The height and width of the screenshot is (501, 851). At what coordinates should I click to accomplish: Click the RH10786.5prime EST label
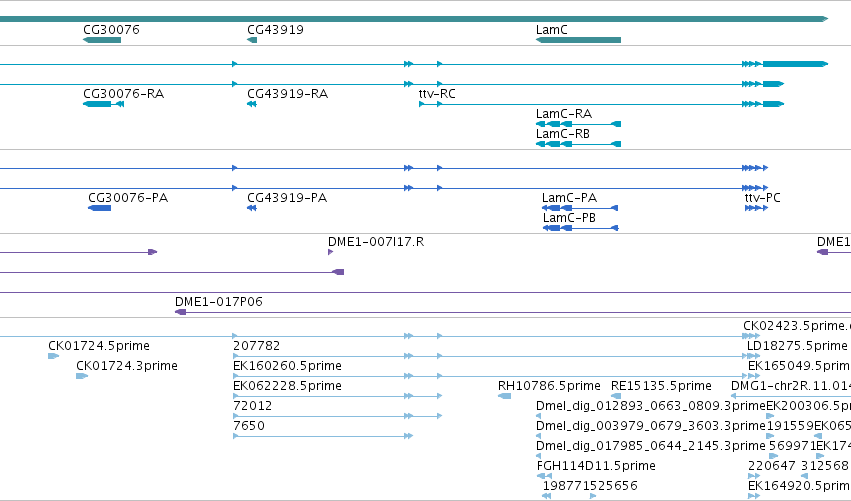(549, 386)
